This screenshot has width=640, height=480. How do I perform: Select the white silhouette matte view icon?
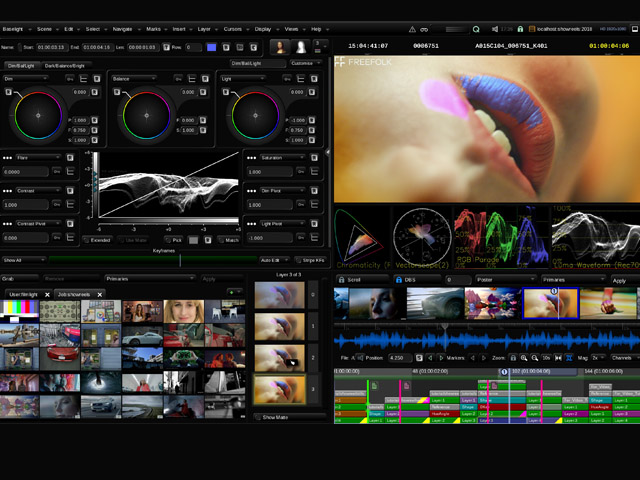[301, 47]
